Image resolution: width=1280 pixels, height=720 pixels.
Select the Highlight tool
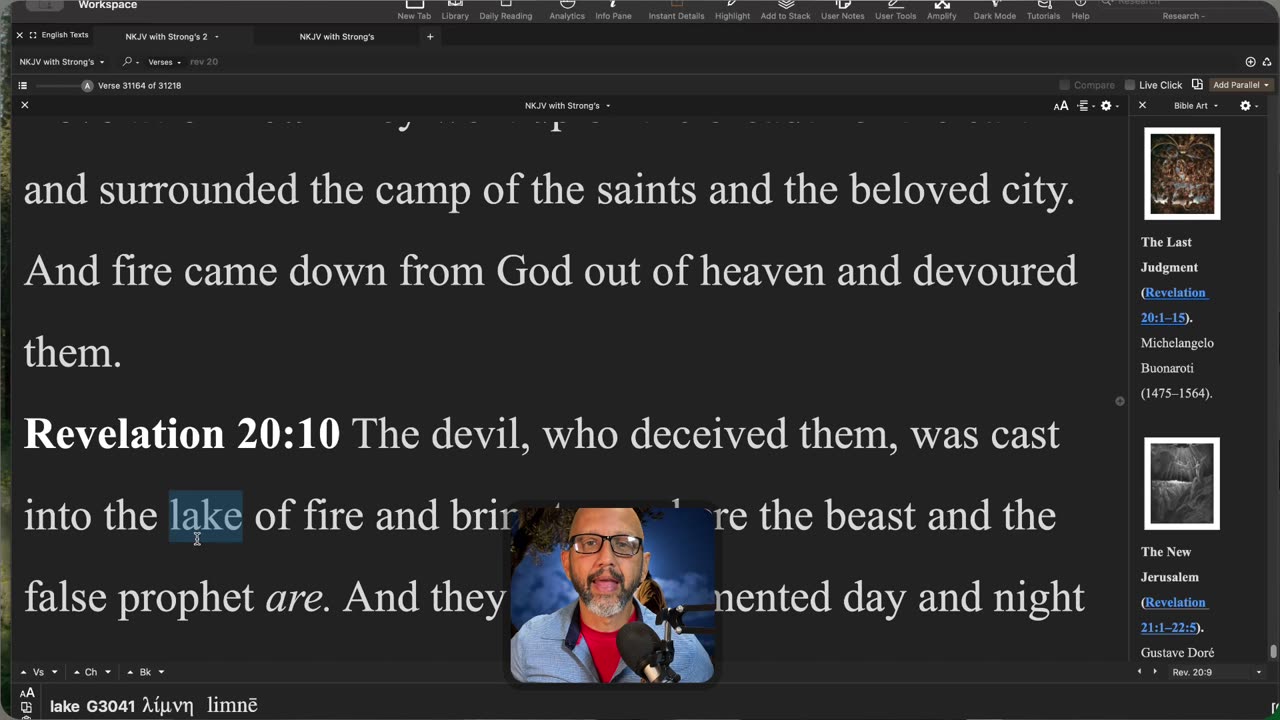coord(732,10)
